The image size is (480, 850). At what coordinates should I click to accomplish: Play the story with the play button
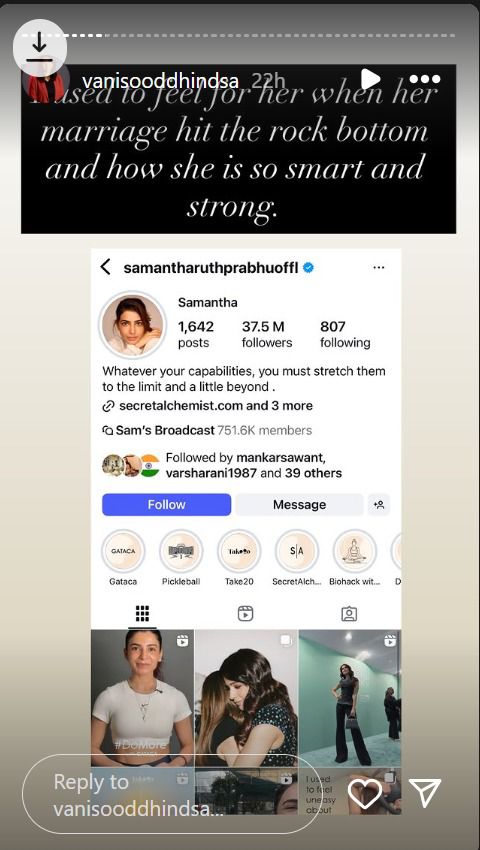click(370, 79)
